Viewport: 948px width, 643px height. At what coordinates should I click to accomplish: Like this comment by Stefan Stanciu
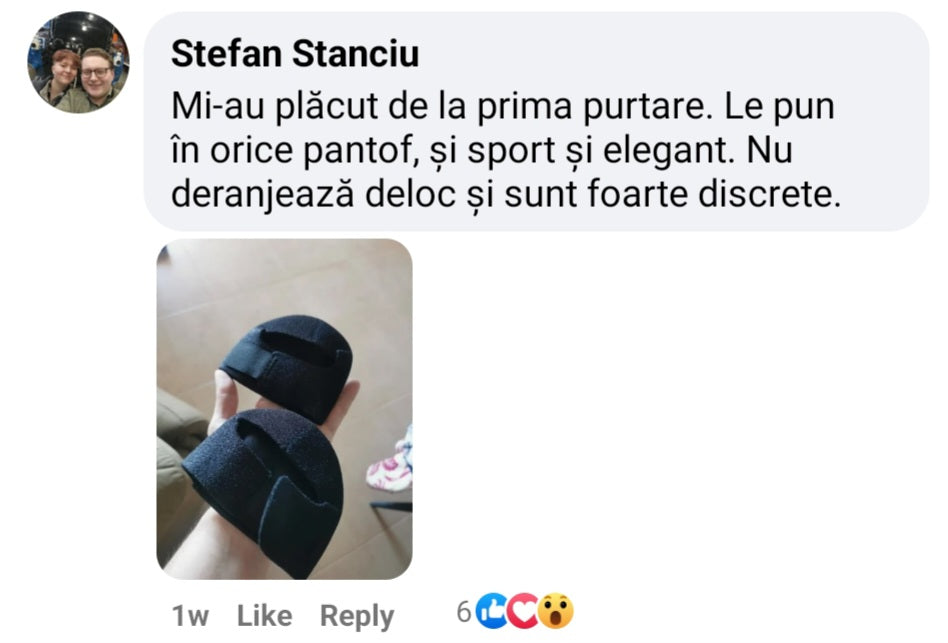[264, 616]
